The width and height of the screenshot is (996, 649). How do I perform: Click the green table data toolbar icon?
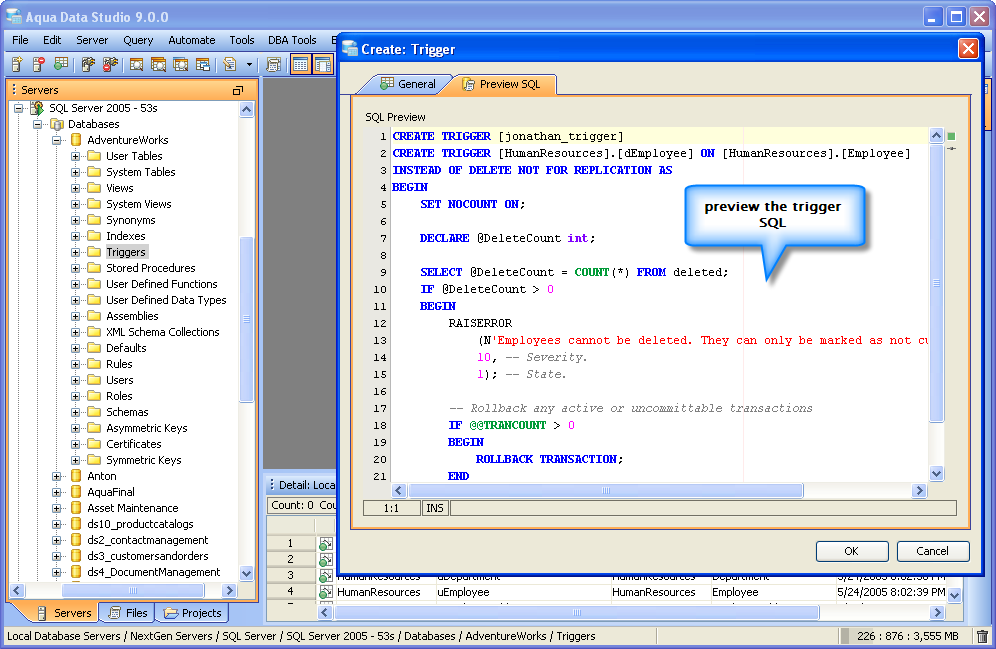[61, 65]
